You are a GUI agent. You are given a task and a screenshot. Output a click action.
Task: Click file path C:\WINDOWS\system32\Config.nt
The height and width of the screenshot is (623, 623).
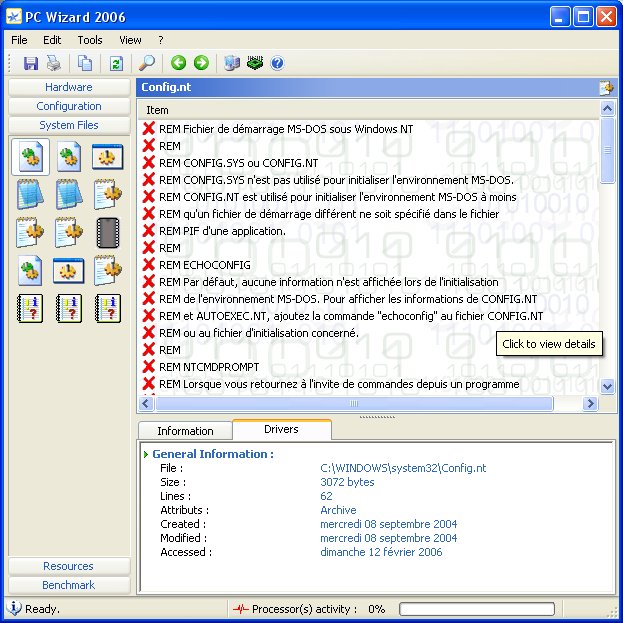pyautogui.click(x=403, y=468)
